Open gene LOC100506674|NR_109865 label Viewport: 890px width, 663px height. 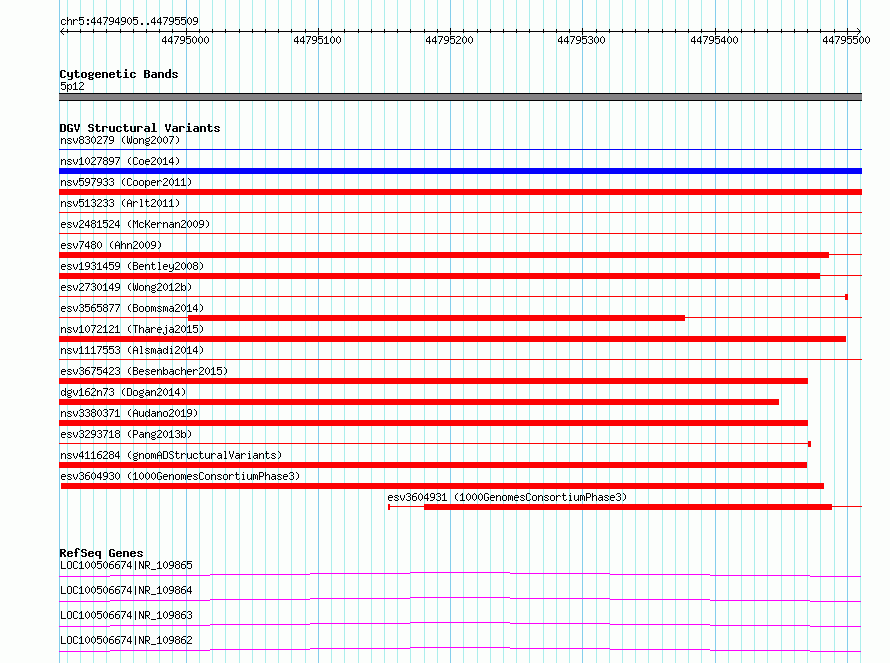click(126, 565)
